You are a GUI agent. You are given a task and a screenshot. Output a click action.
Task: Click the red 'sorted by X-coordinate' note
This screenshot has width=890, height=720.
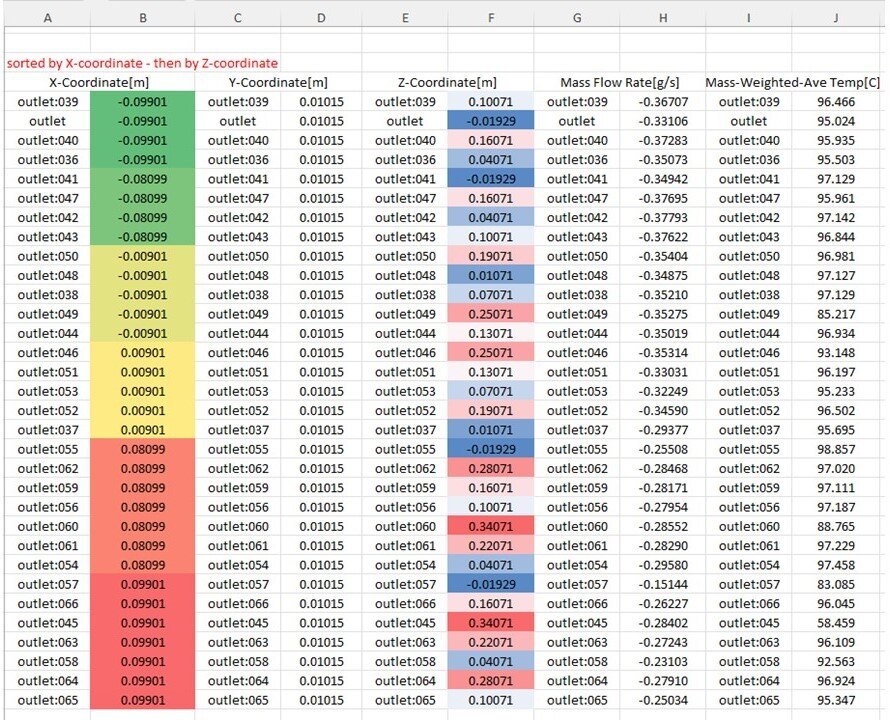click(x=142, y=63)
